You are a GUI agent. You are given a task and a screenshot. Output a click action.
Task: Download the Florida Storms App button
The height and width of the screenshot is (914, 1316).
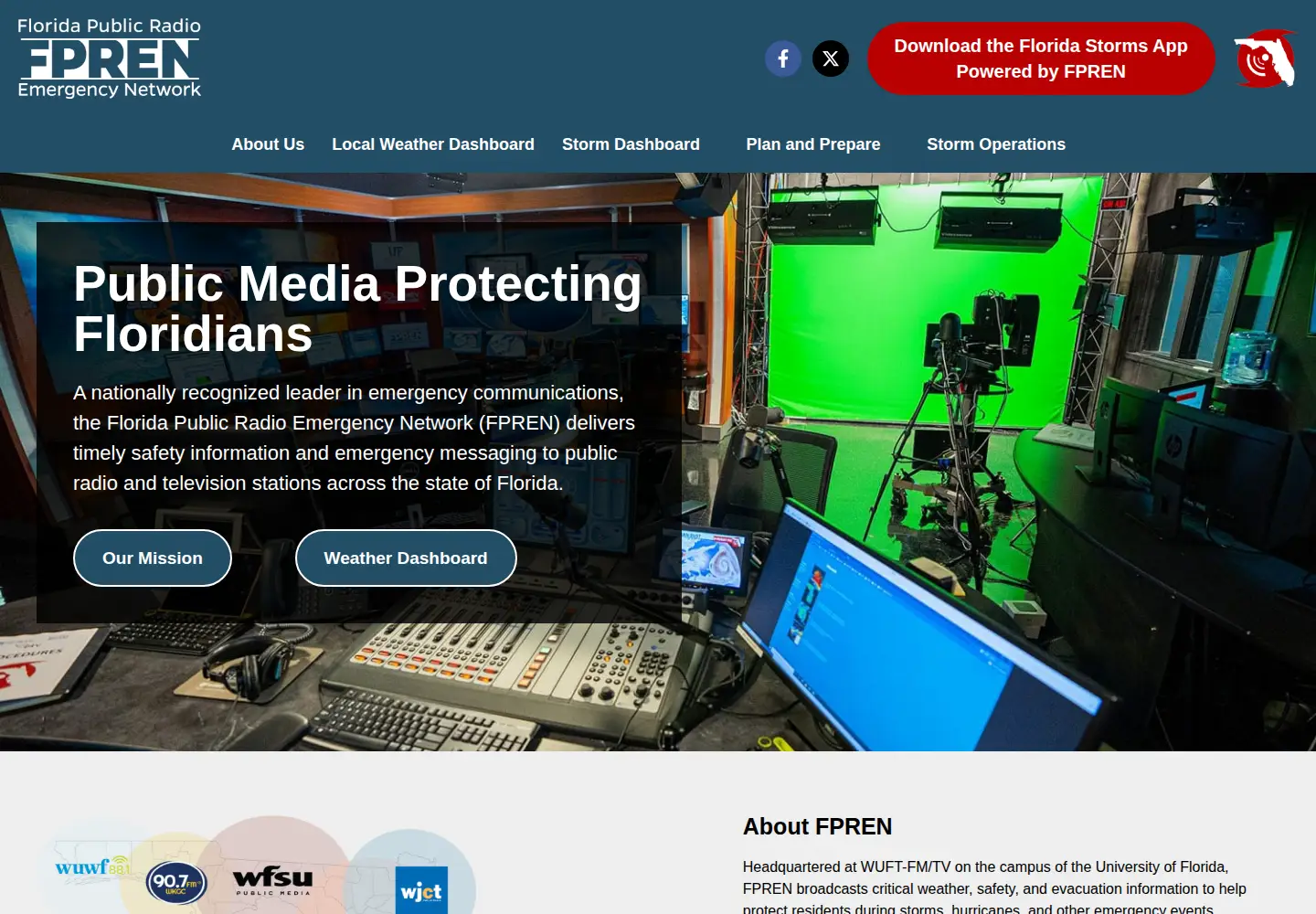pos(1041,58)
